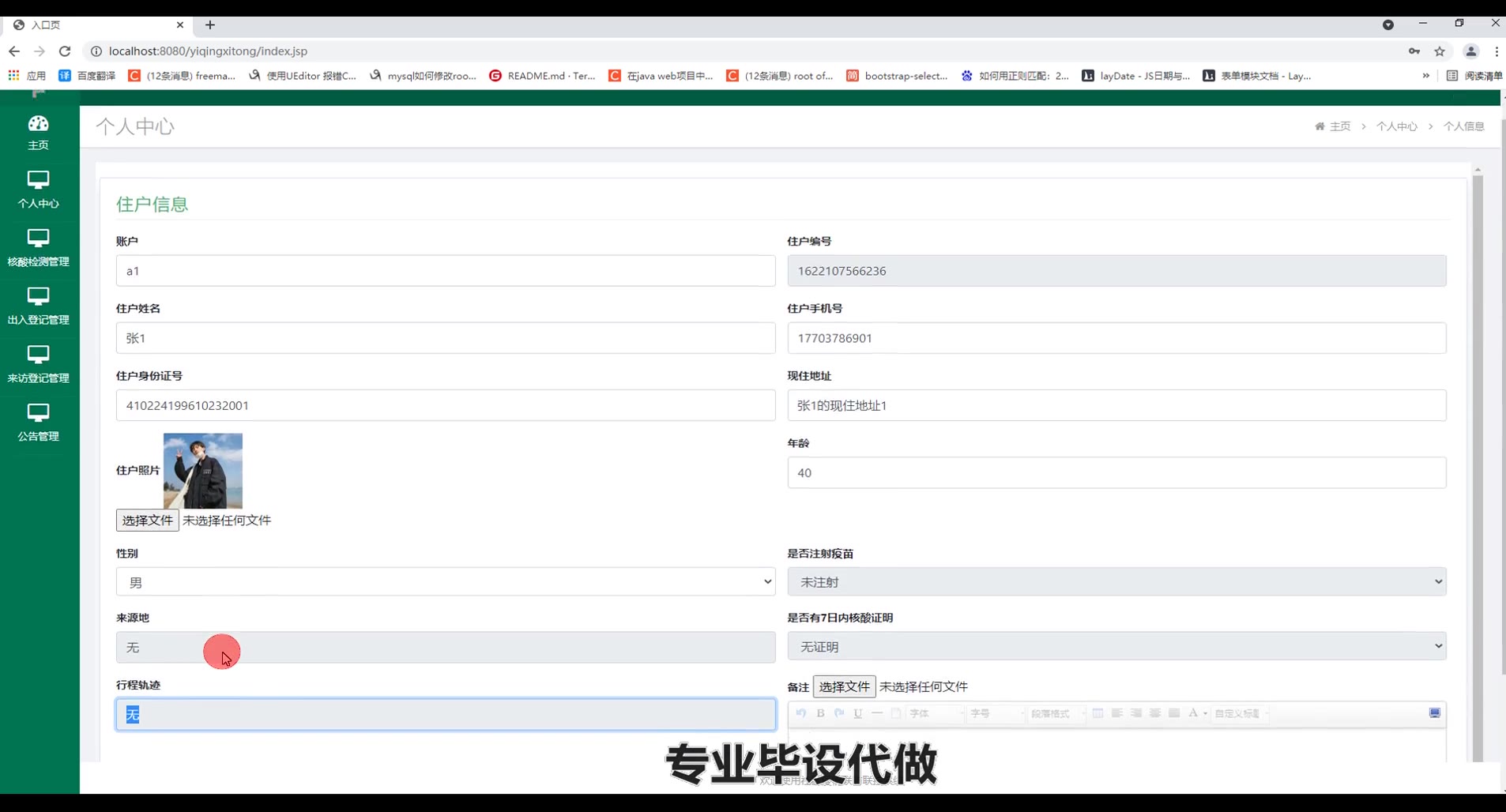
Task: Open the mysql如何修改roo bookmark
Action: coord(423,76)
